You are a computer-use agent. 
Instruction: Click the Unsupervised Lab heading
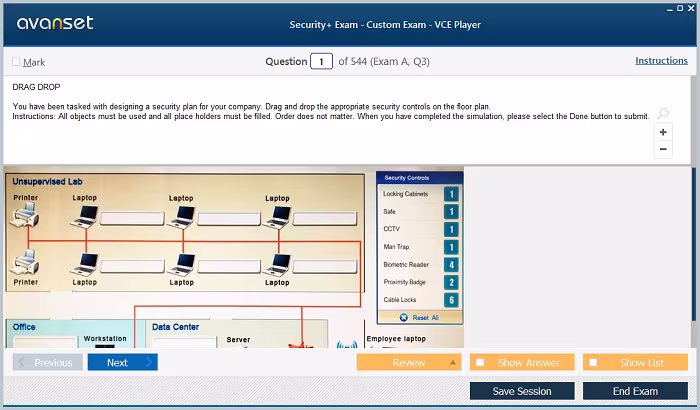tap(47, 181)
